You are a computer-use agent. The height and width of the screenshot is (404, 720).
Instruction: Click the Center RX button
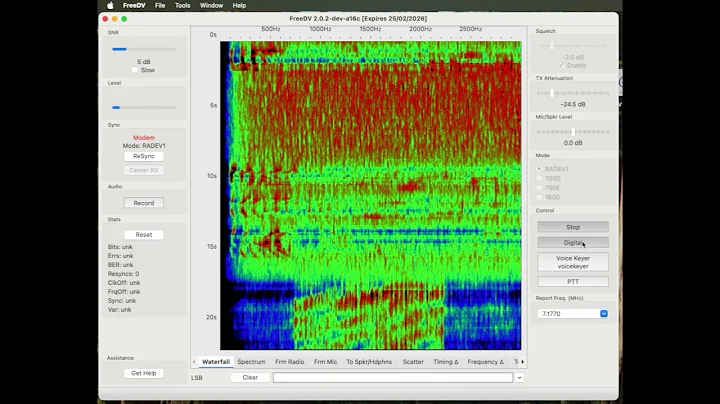[x=144, y=170]
